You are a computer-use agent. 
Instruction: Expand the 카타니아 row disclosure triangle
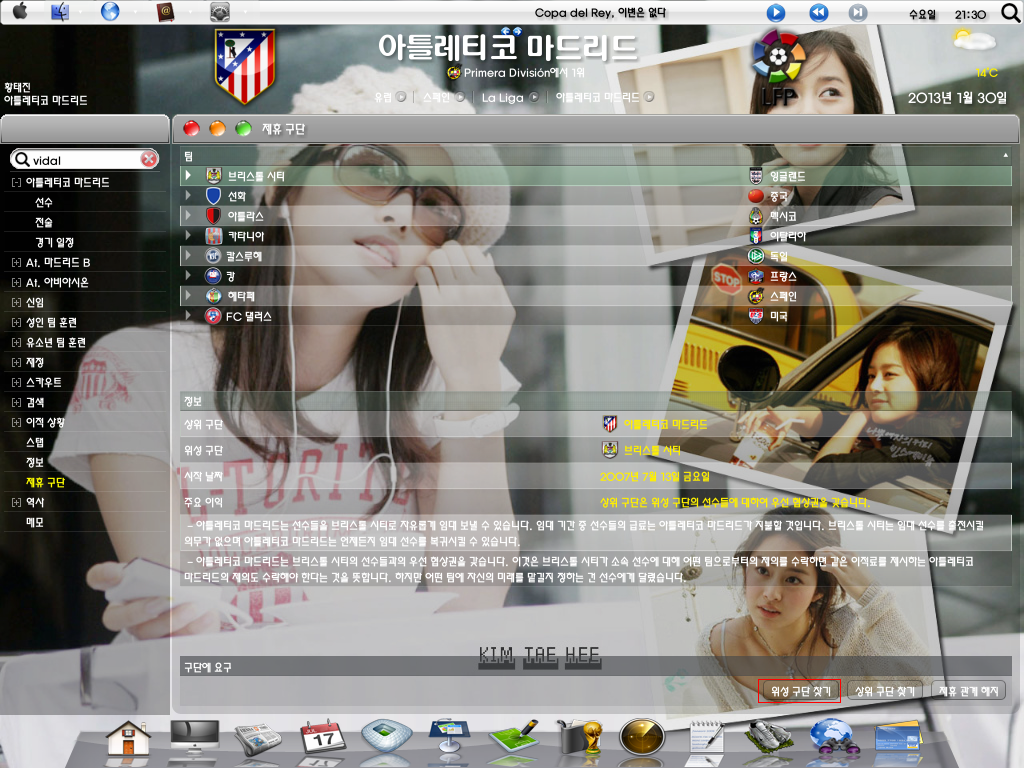[x=189, y=235]
